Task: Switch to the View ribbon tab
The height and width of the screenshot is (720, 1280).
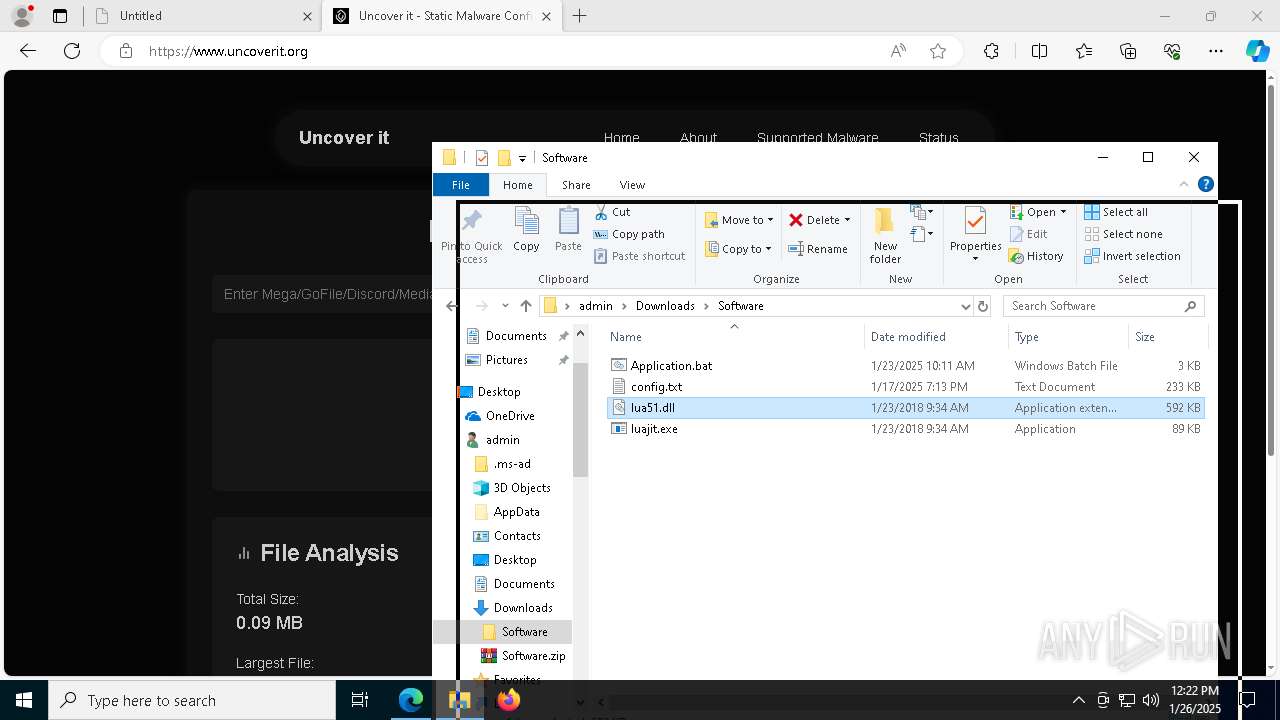Action: (x=632, y=185)
